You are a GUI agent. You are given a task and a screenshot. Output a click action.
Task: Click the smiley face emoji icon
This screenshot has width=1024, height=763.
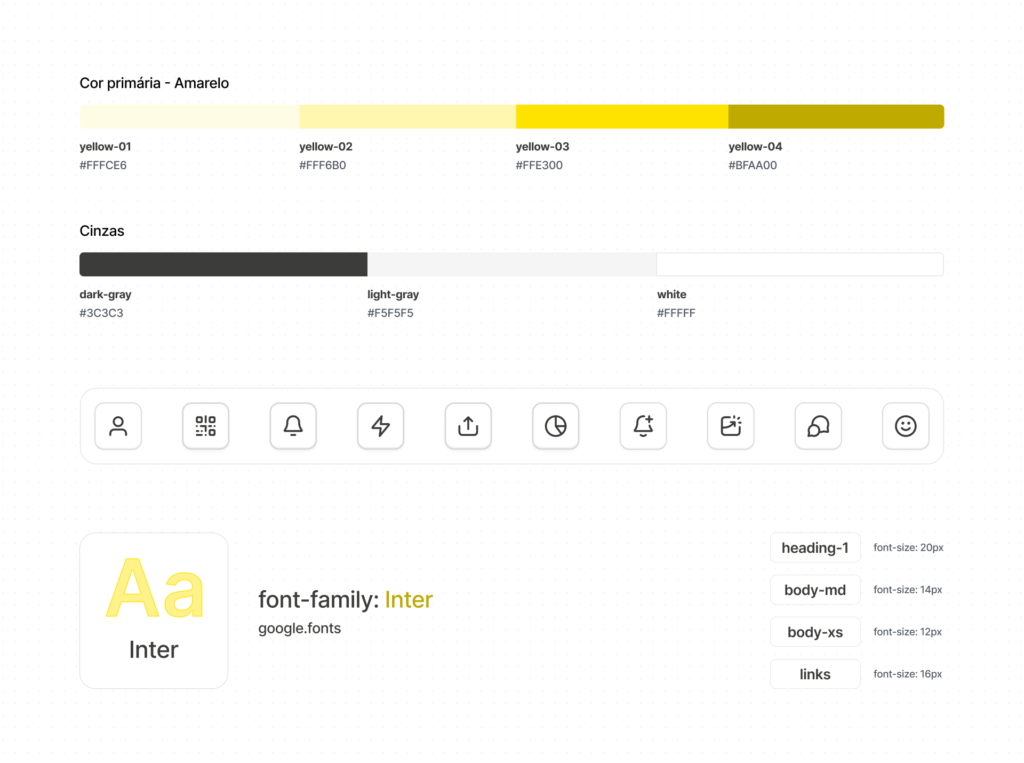(905, 426)
